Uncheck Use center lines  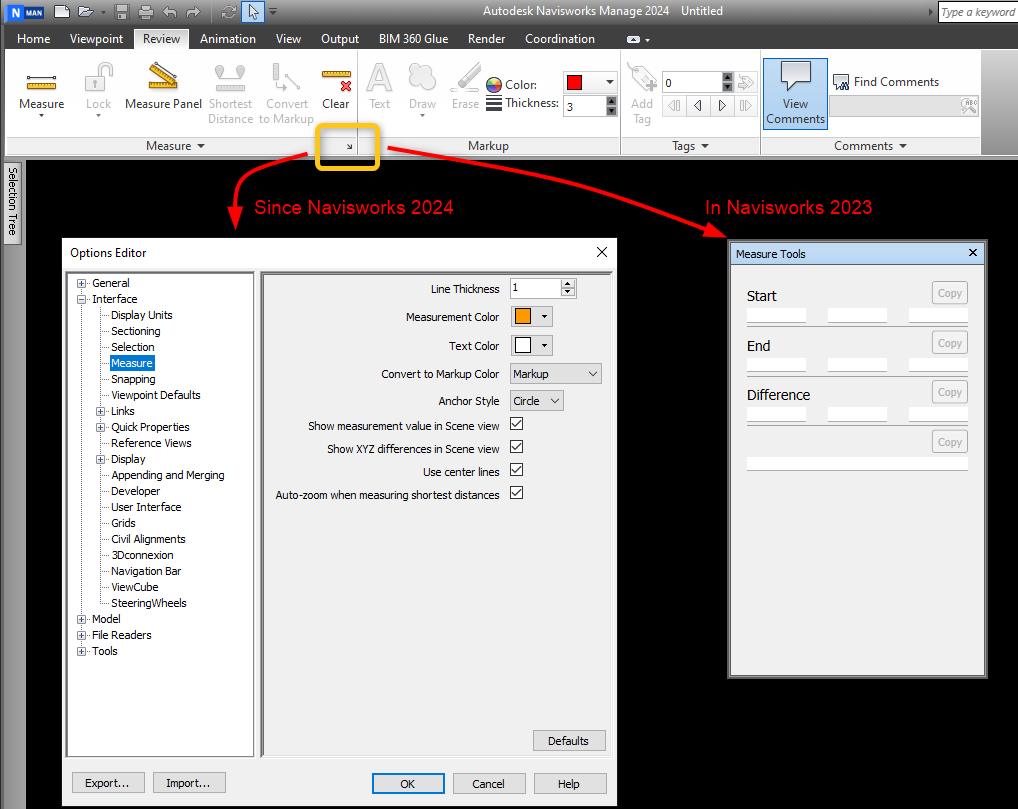[x=517, y=469]
